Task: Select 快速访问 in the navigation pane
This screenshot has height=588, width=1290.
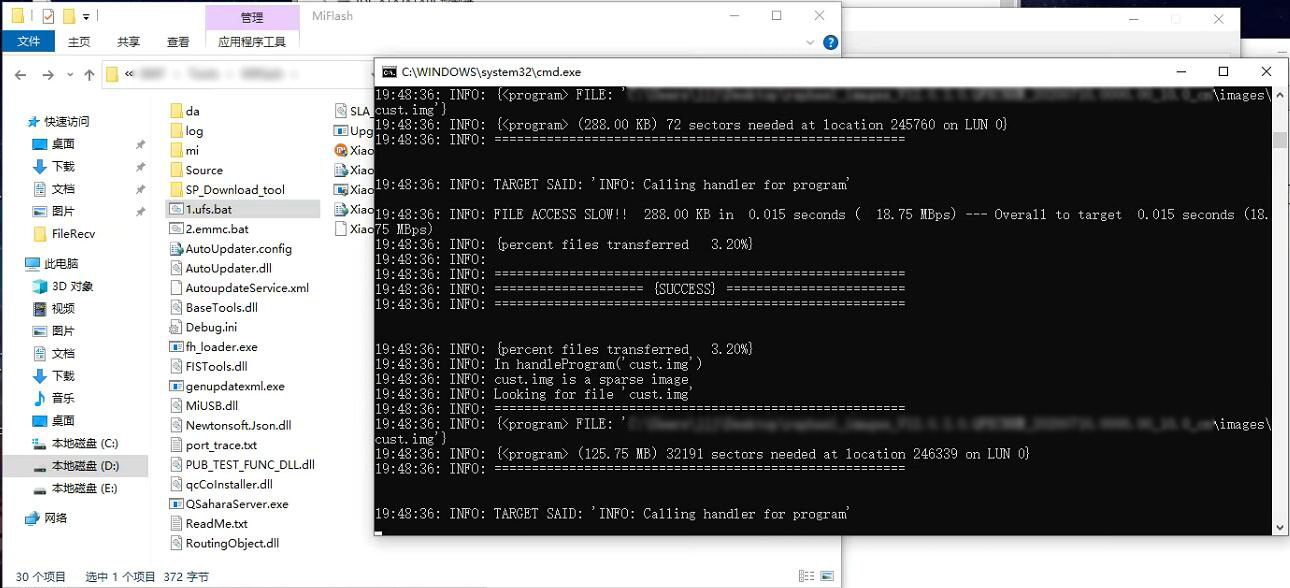Action: click(67, 121)
